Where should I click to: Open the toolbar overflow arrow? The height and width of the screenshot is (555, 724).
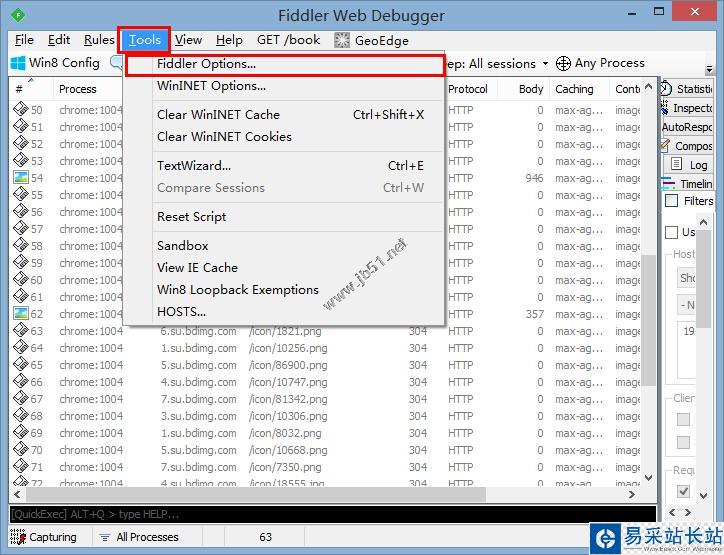pos(710,70)
